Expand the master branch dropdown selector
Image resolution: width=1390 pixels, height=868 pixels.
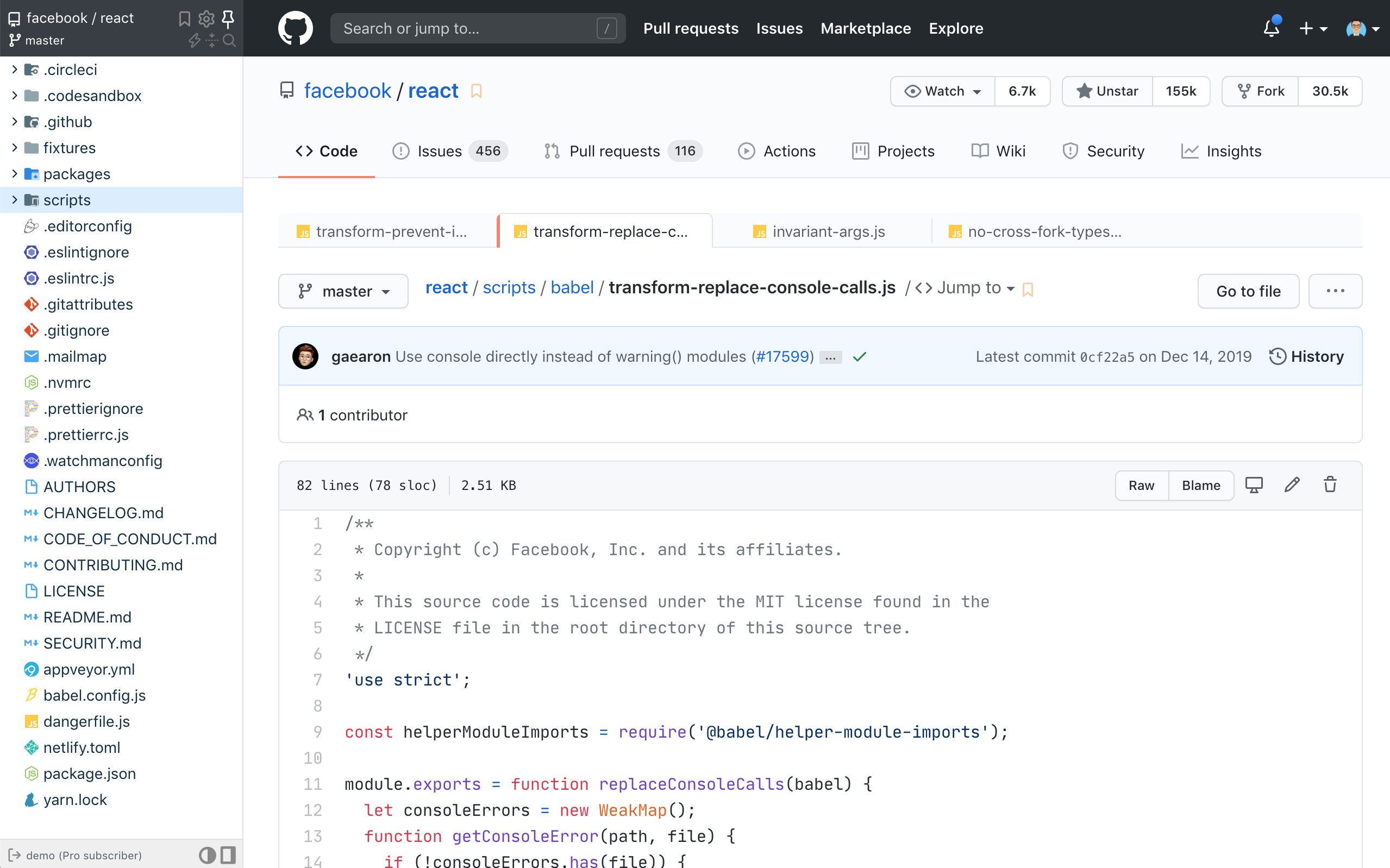coord(344,291)
